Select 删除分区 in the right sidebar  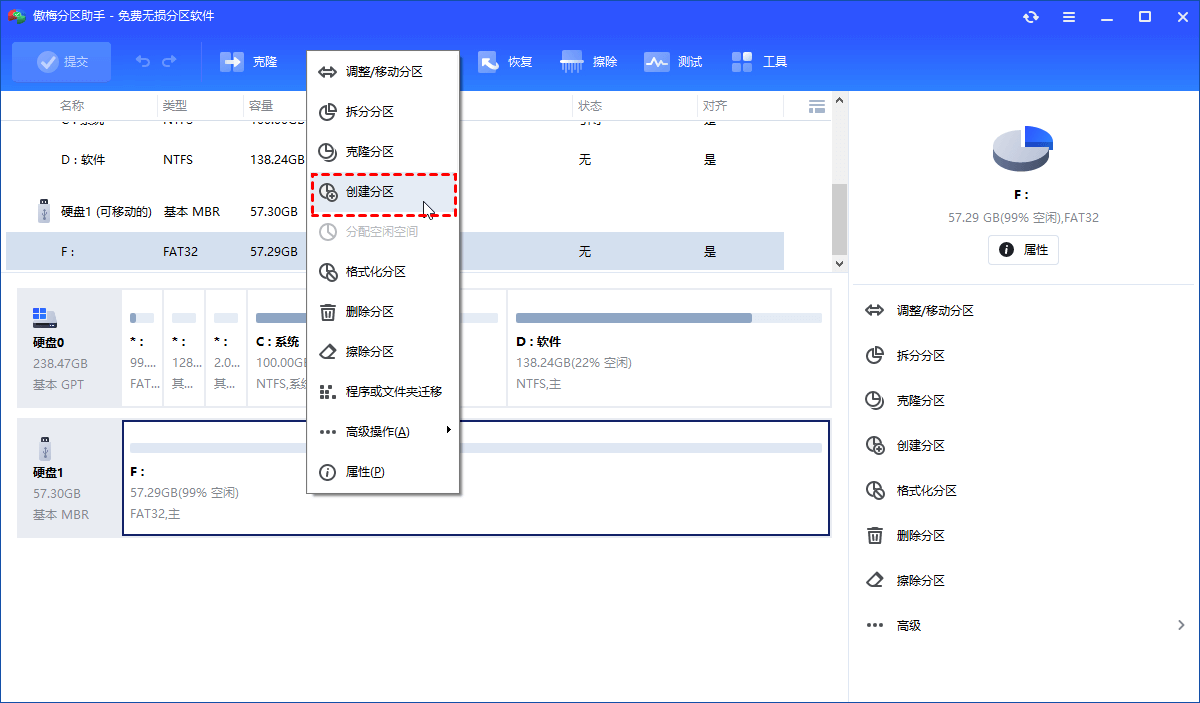[x=920, y=535]
